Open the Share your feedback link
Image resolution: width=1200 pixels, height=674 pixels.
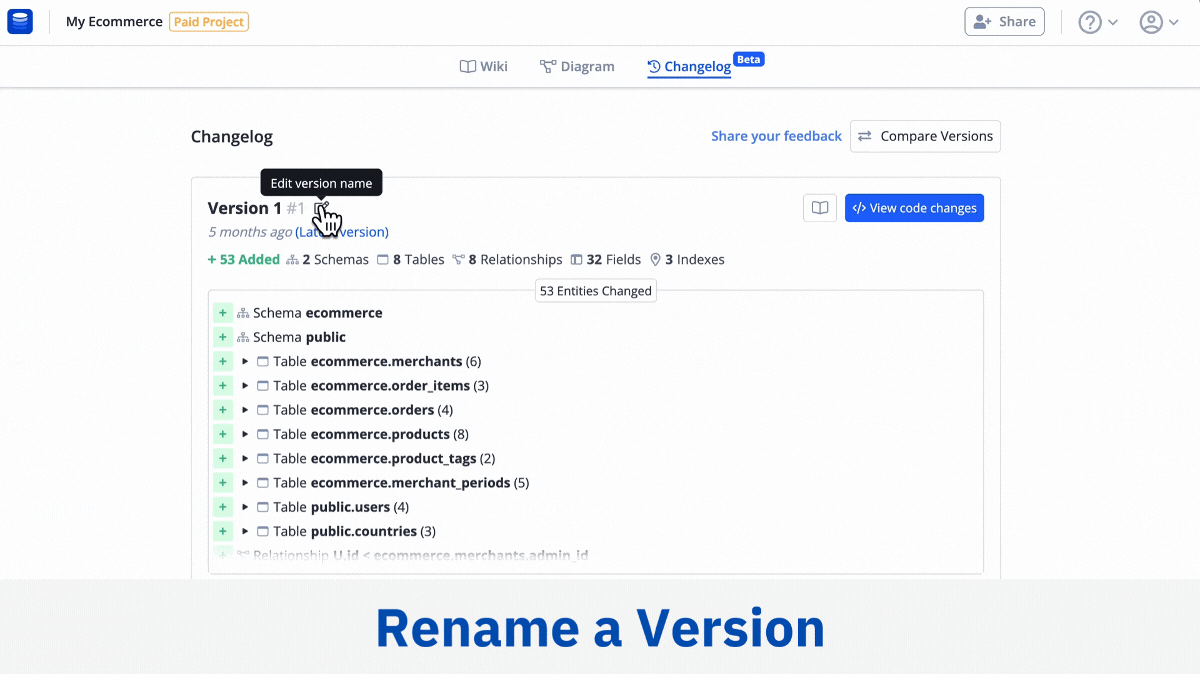tap(776, 136)
